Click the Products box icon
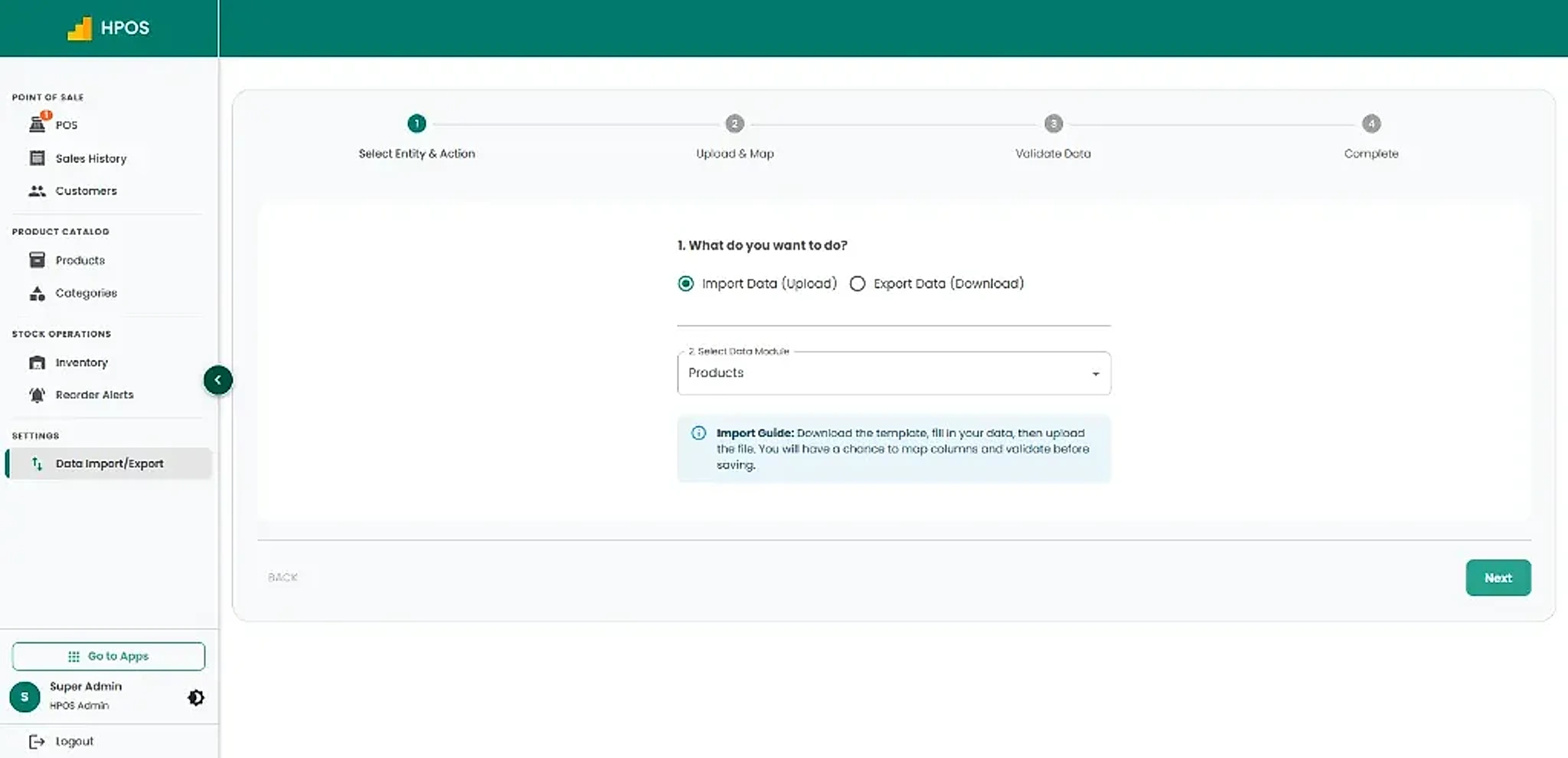Viewport: 1568px width, 758px height. (x=38, y=260)
